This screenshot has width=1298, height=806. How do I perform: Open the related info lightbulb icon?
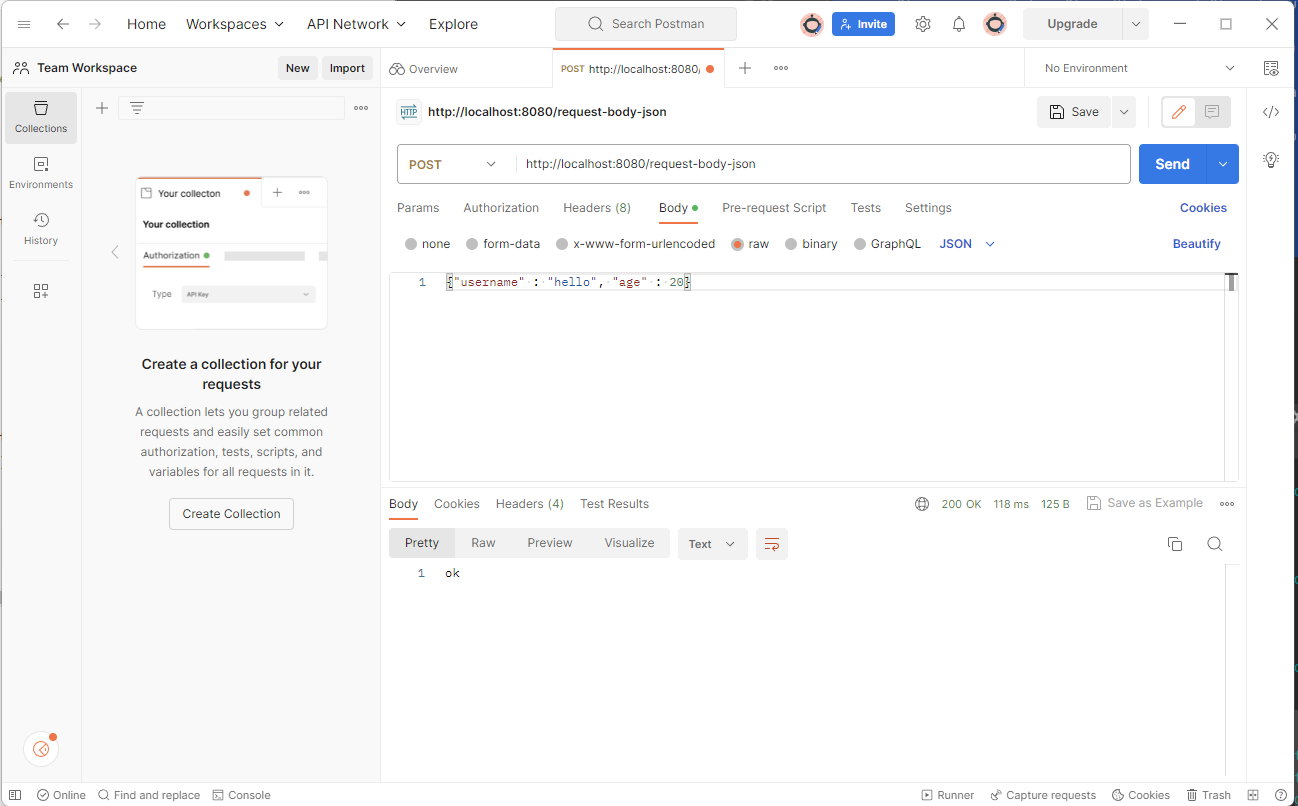pos(1271,159)
